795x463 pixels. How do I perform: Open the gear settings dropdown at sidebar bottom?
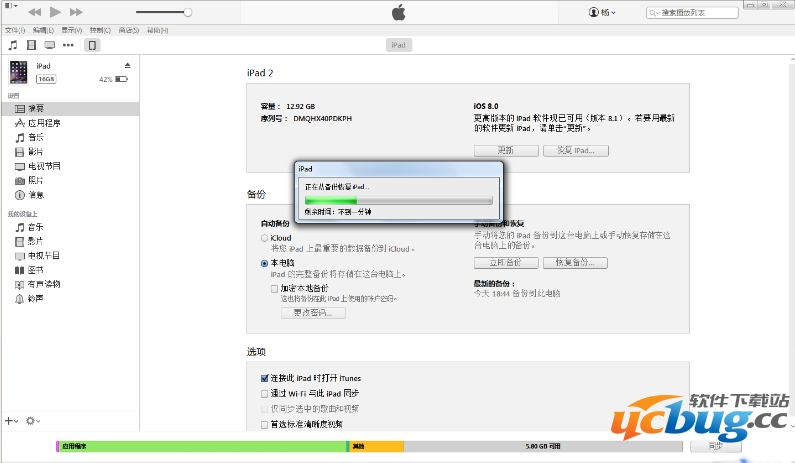(x=33, y=421)
